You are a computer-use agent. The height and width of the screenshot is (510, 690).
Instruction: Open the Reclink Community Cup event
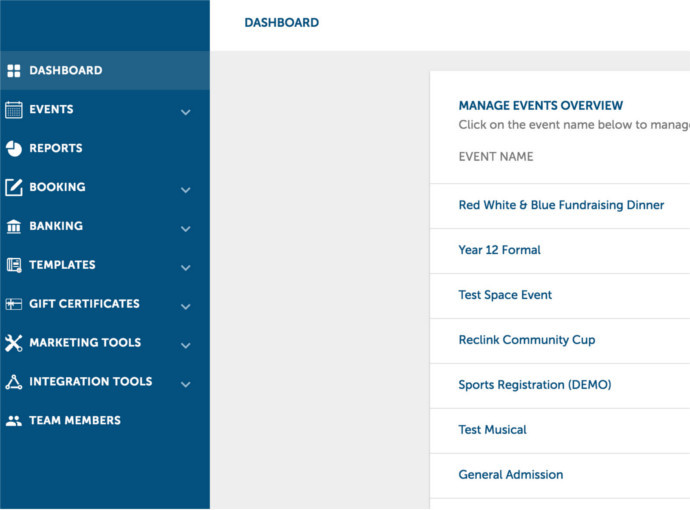coord(526,340)
